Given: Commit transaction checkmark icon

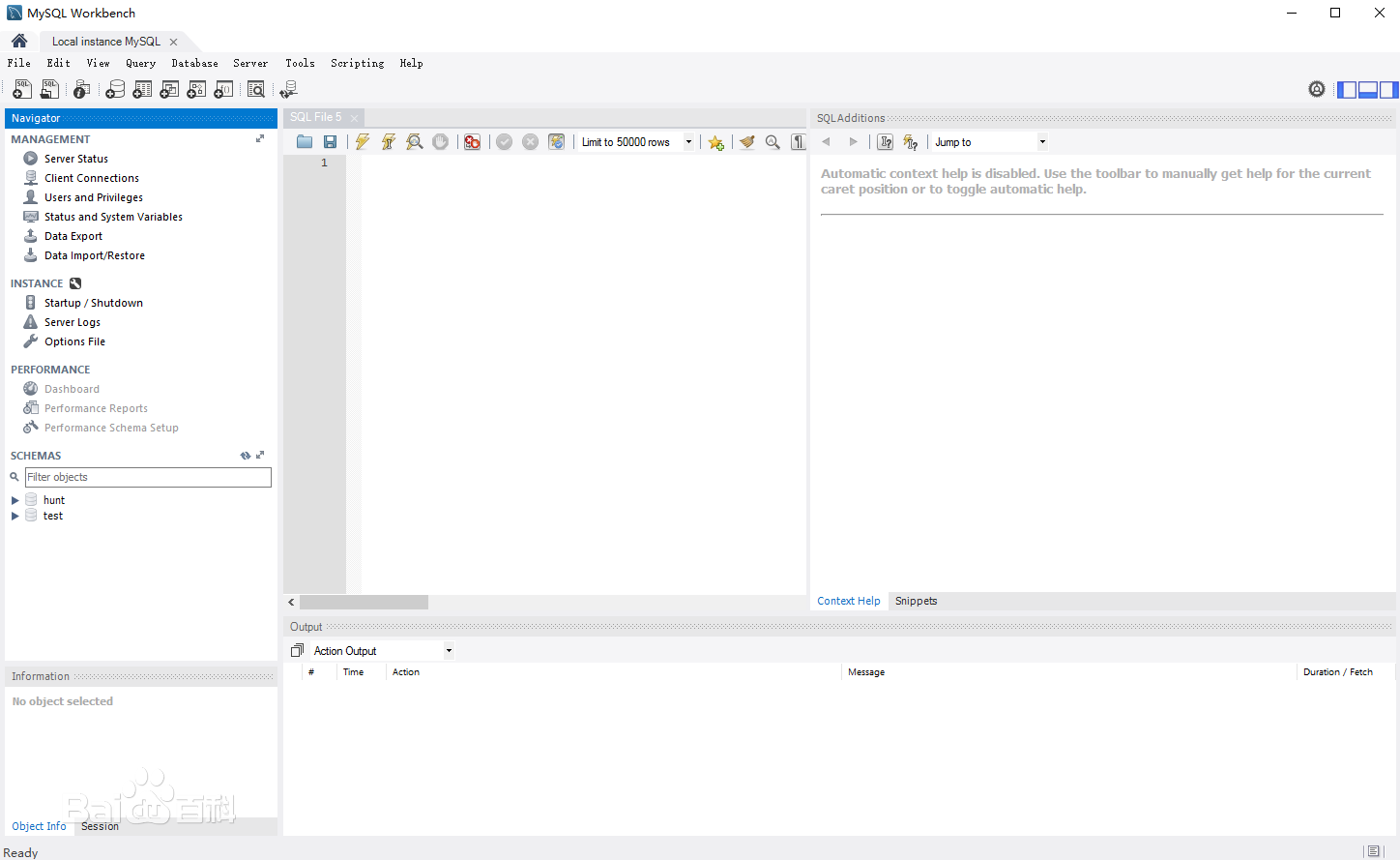Looking at the screenshot, I should (504, 142).
